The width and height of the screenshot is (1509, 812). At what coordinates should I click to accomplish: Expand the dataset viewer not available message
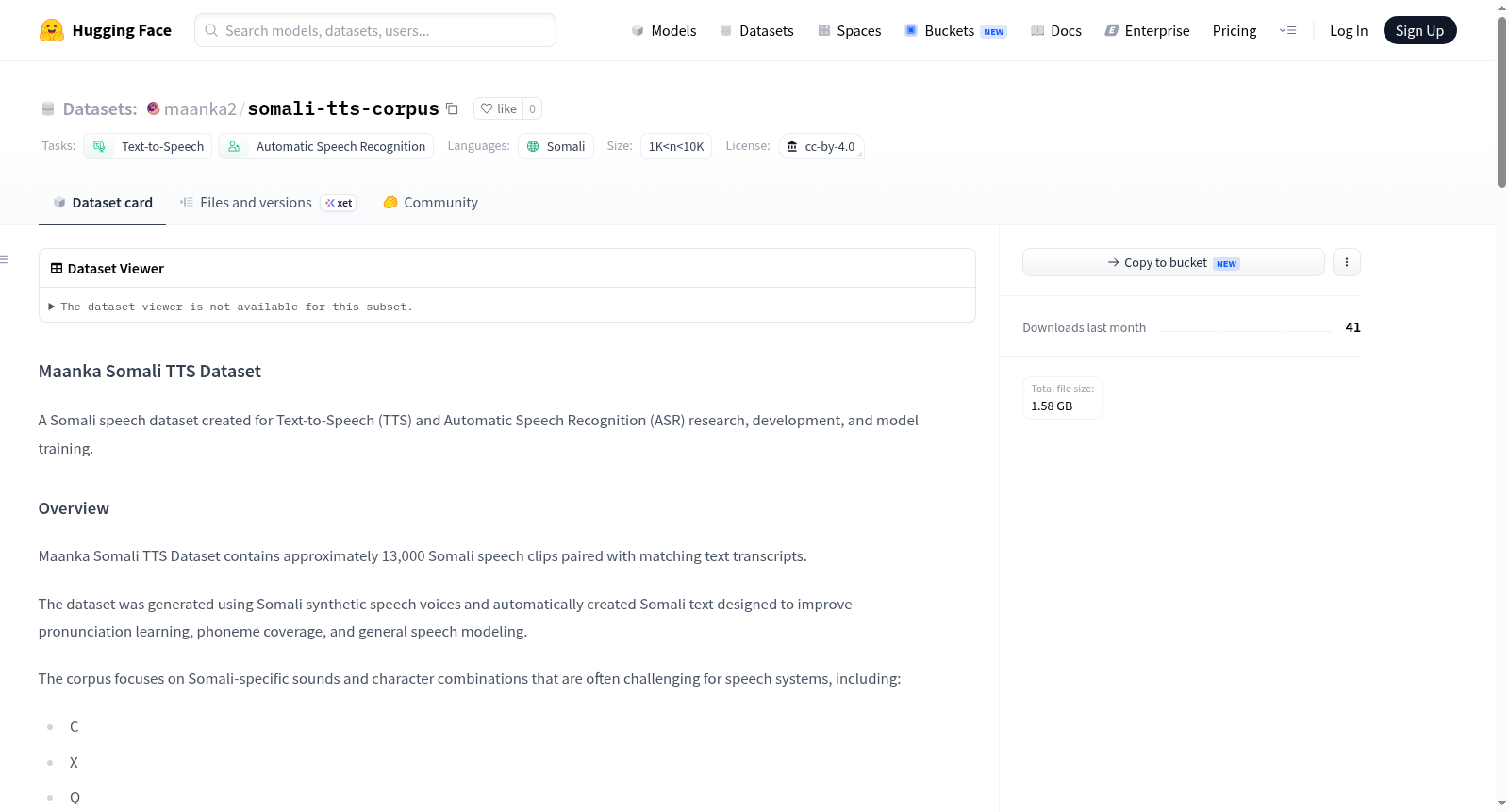231,307
